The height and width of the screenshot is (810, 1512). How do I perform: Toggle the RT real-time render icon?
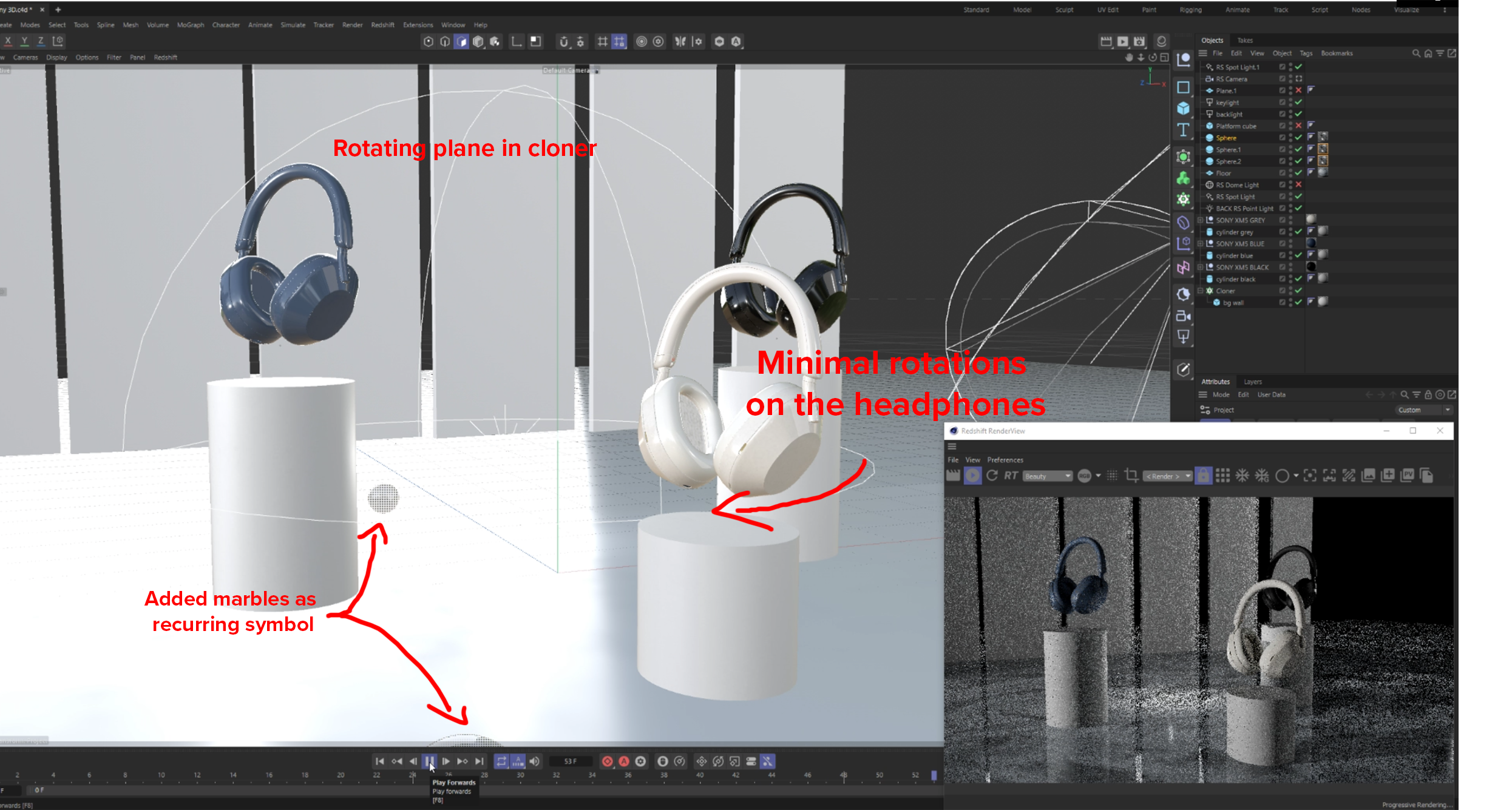click(x=1011, y=476)
